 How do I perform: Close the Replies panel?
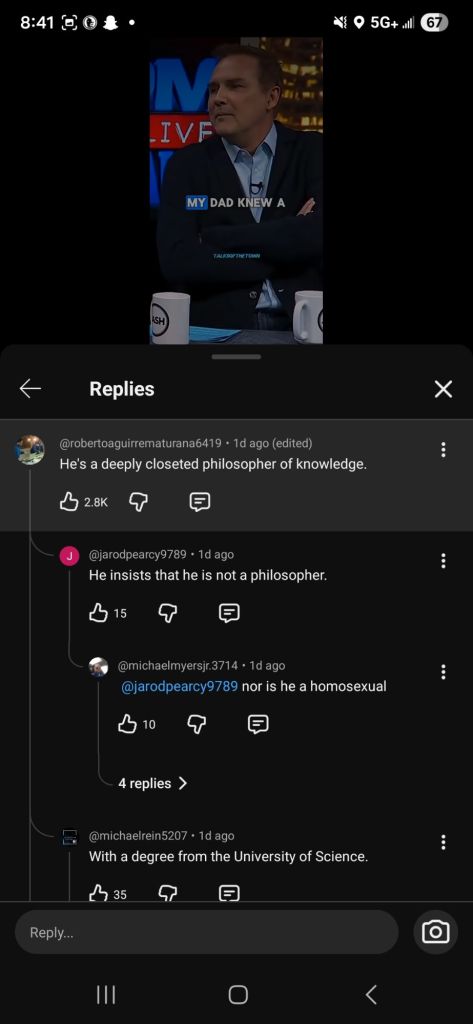click(x=443, y=389)
